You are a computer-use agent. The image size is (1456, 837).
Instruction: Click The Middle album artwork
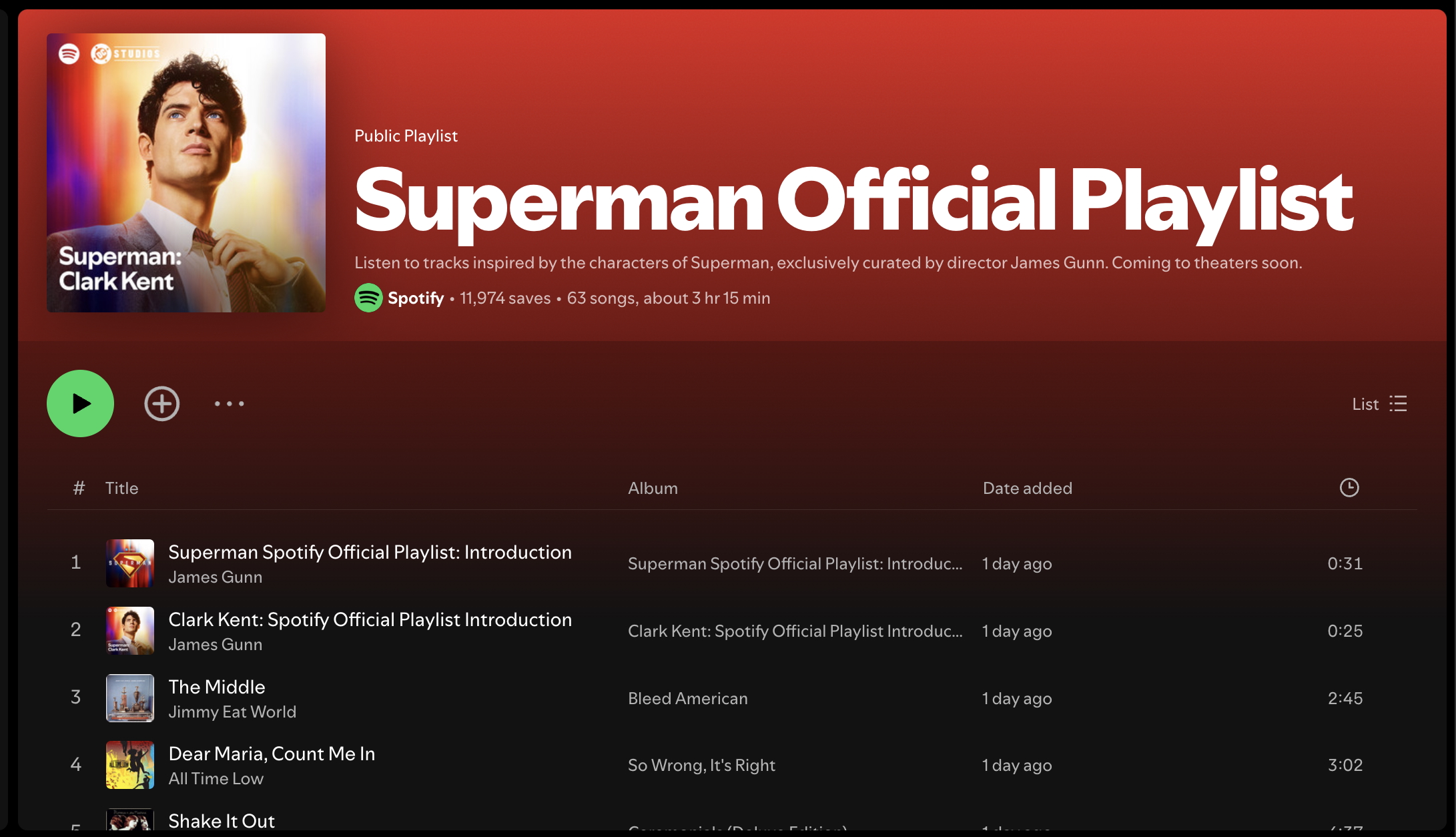tap(130, 698)
